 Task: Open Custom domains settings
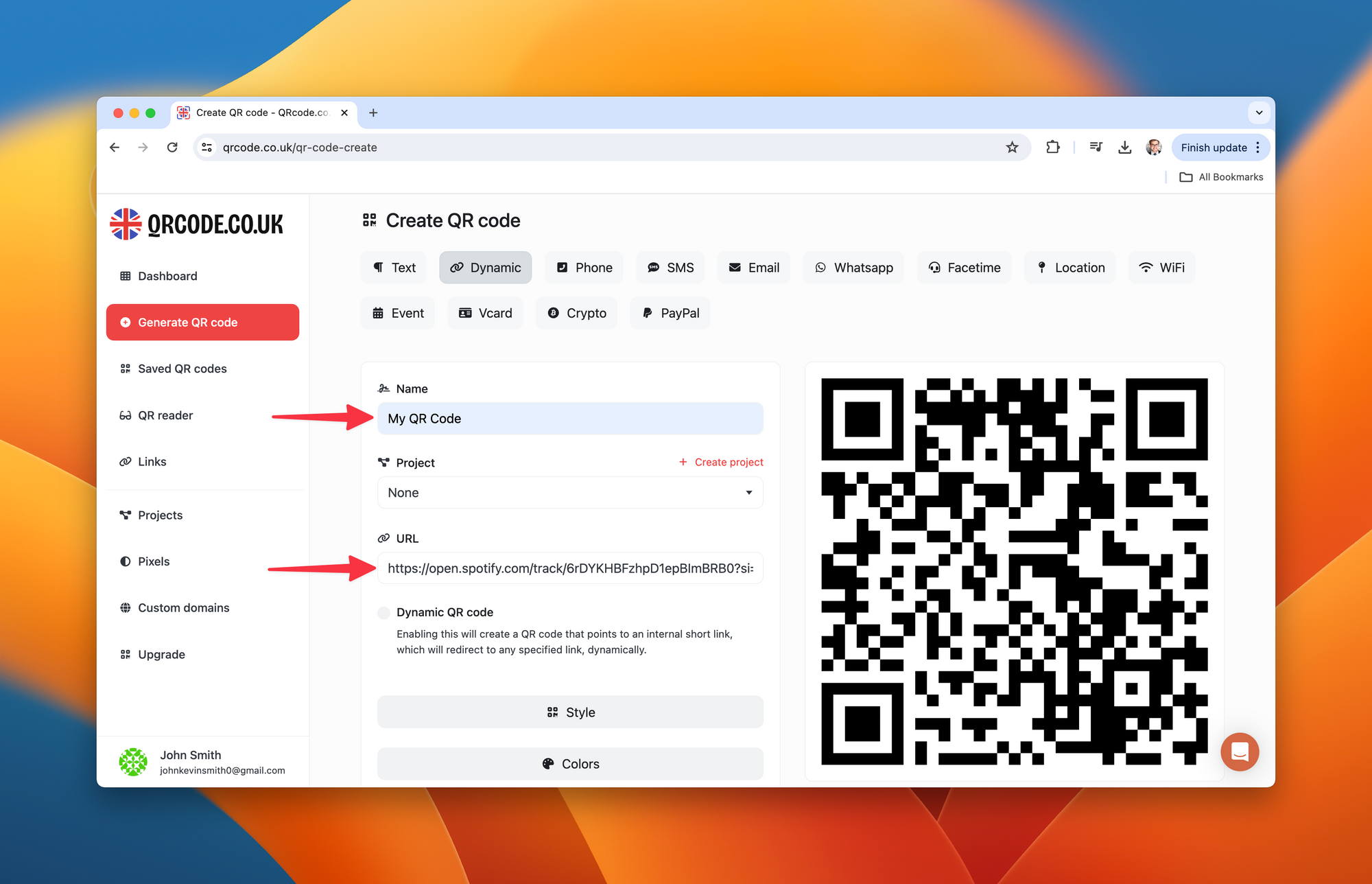click(x=184, y=607)
